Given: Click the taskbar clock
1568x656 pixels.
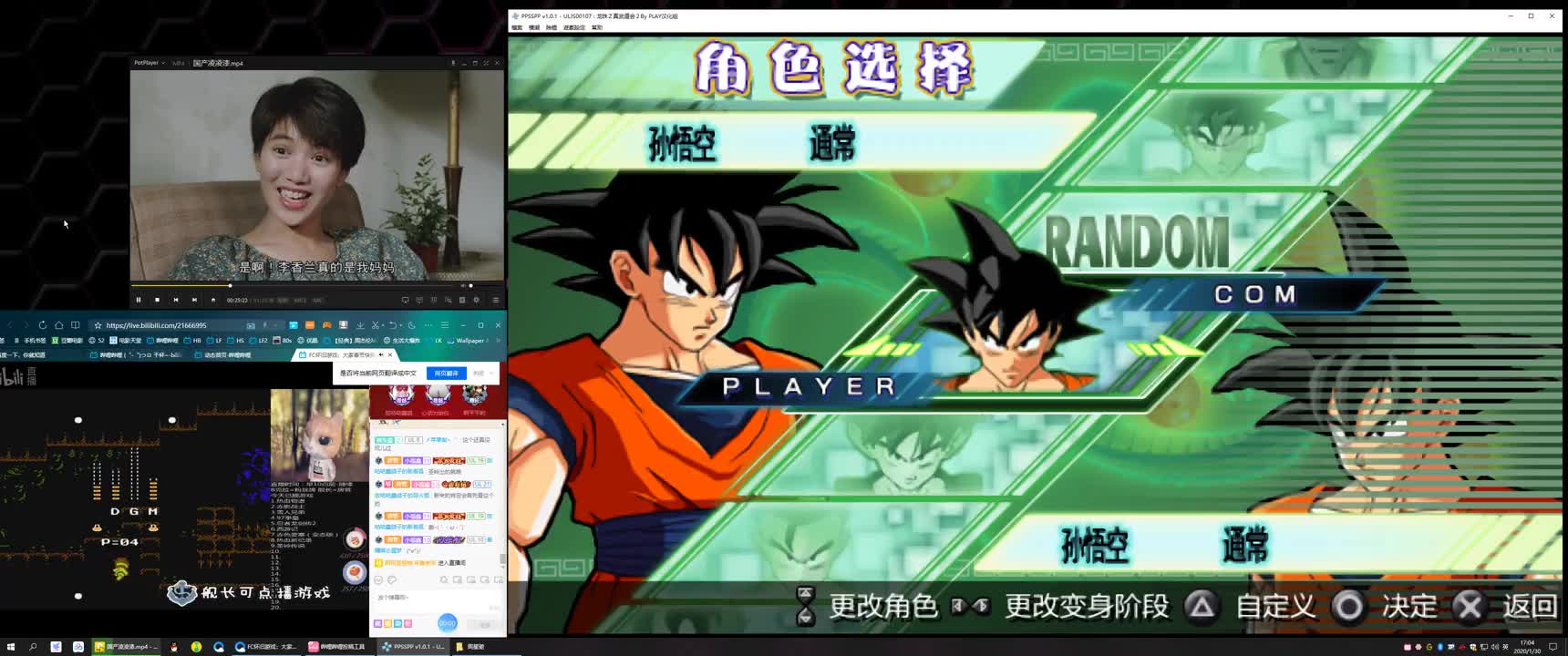Looking at the screenshot, I should 1528,647.
